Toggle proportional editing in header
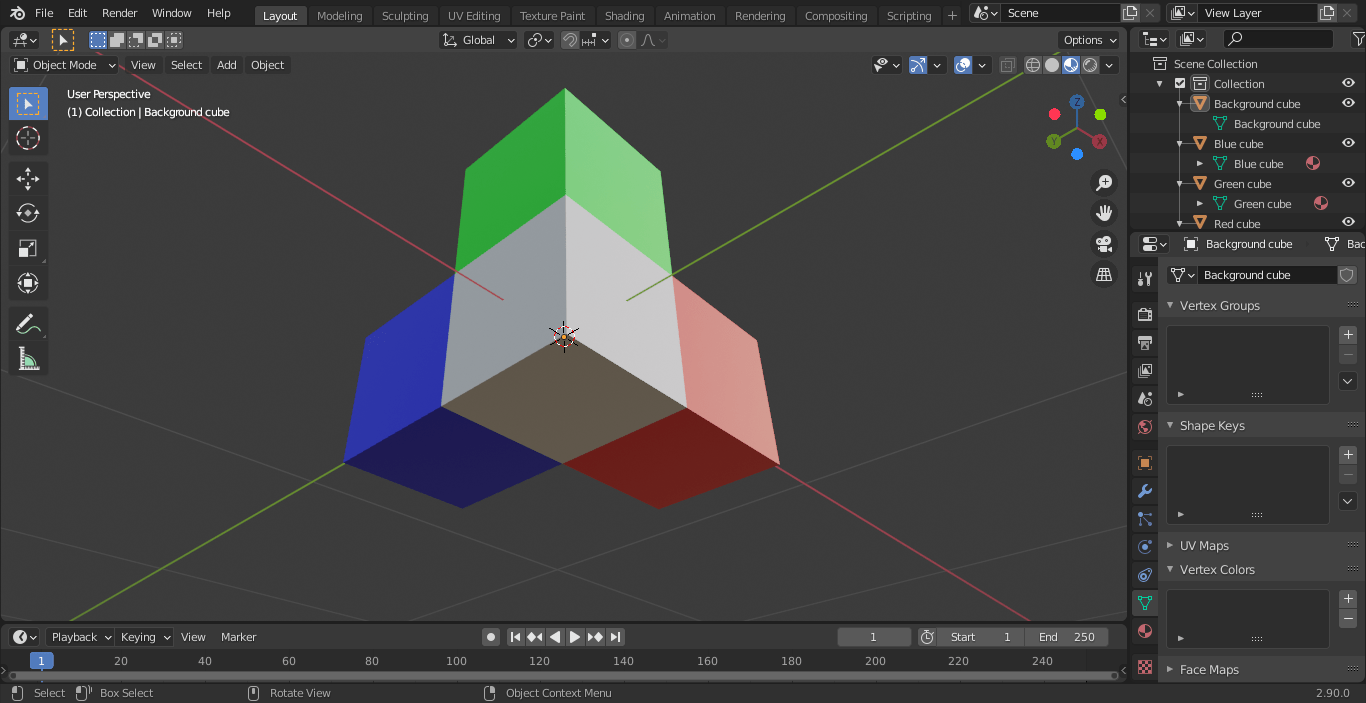This screenshot has width=1366, height=703. point(627,40)
